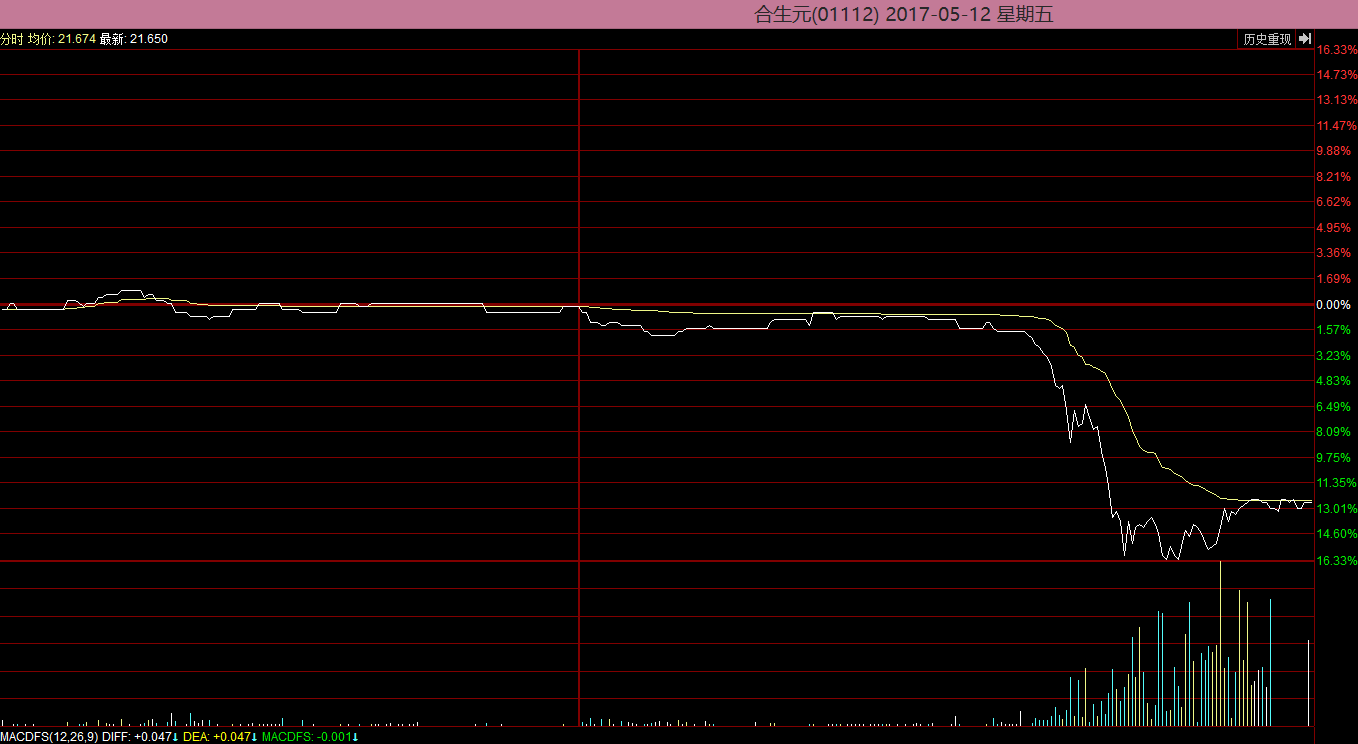The width and height of the screenshot is (1358, 744).
Task: Click the green MACDFS: -0.001 value
Action: point(310,737)
